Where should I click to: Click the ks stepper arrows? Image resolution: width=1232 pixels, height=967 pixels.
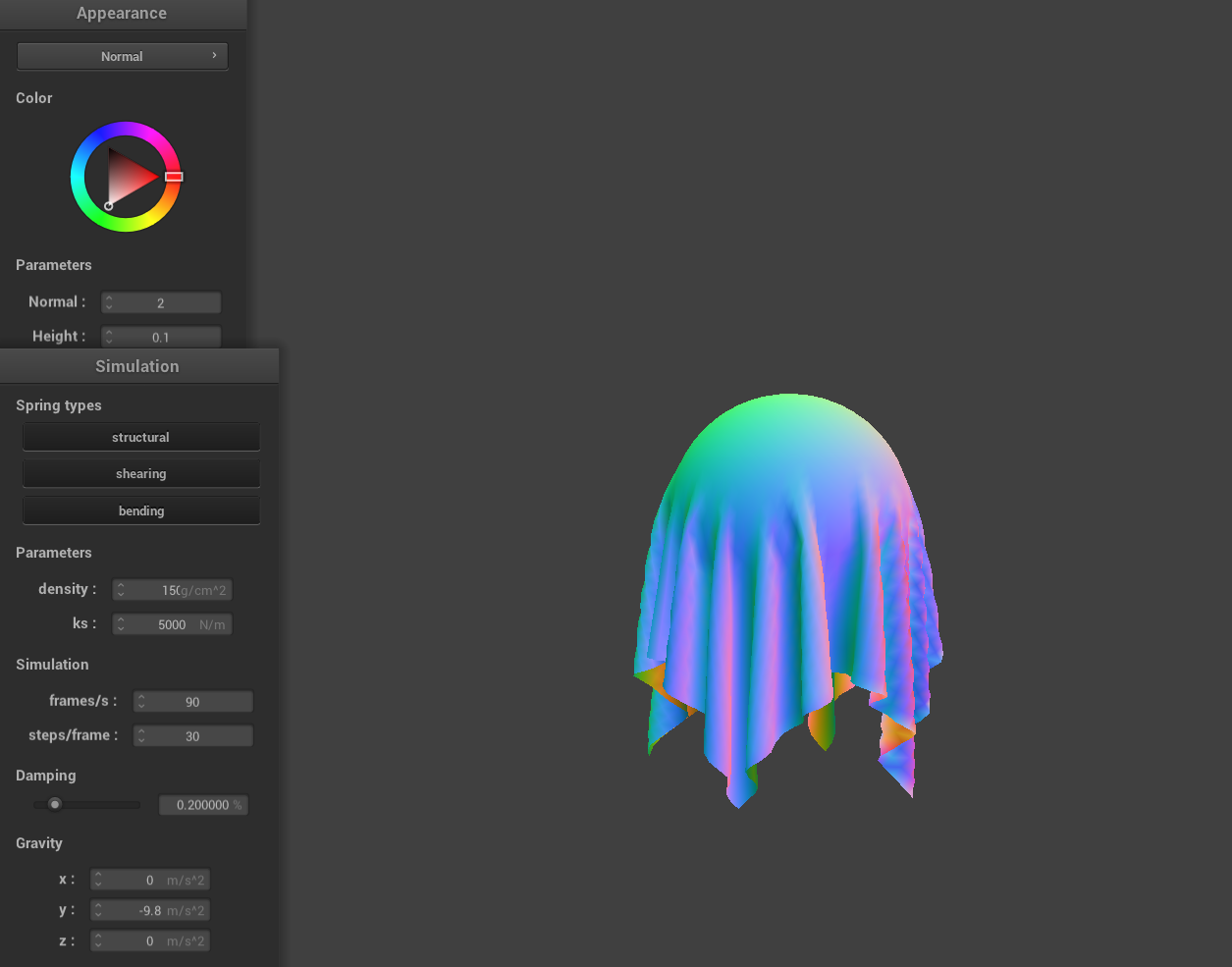pos(121,624)
